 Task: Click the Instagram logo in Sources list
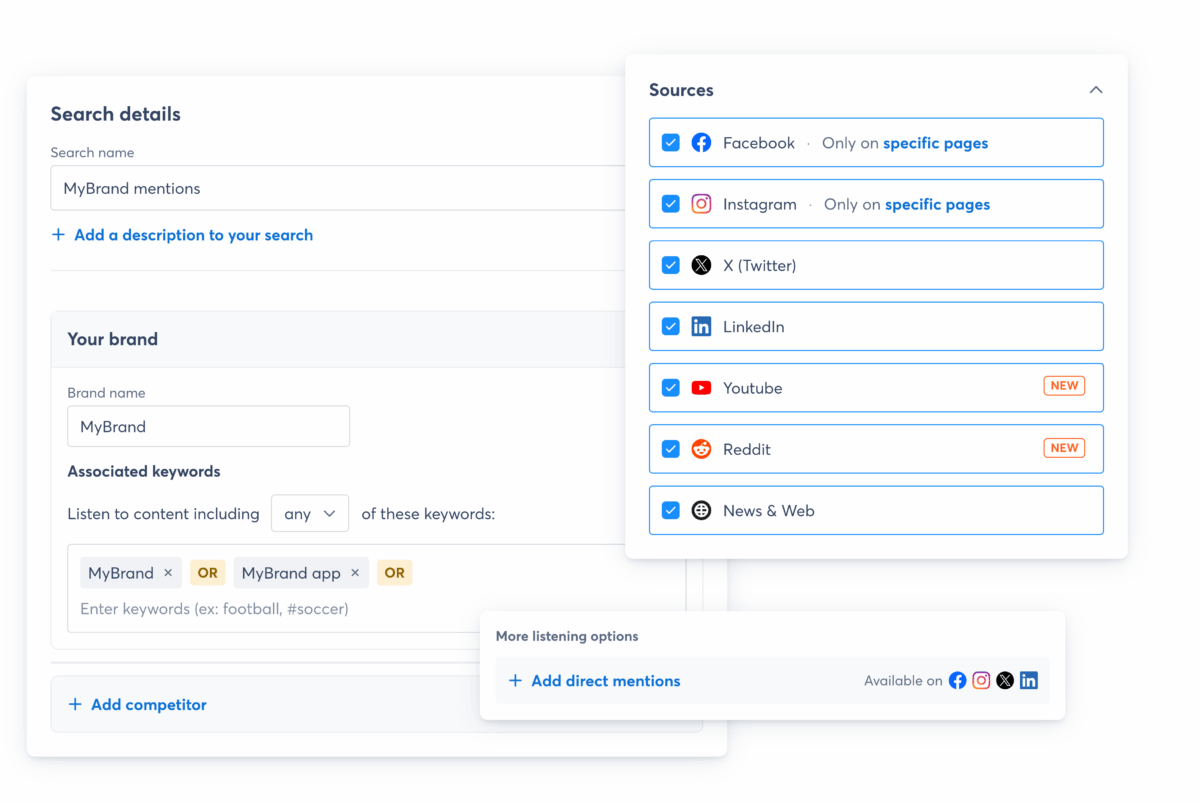[701, 204]
